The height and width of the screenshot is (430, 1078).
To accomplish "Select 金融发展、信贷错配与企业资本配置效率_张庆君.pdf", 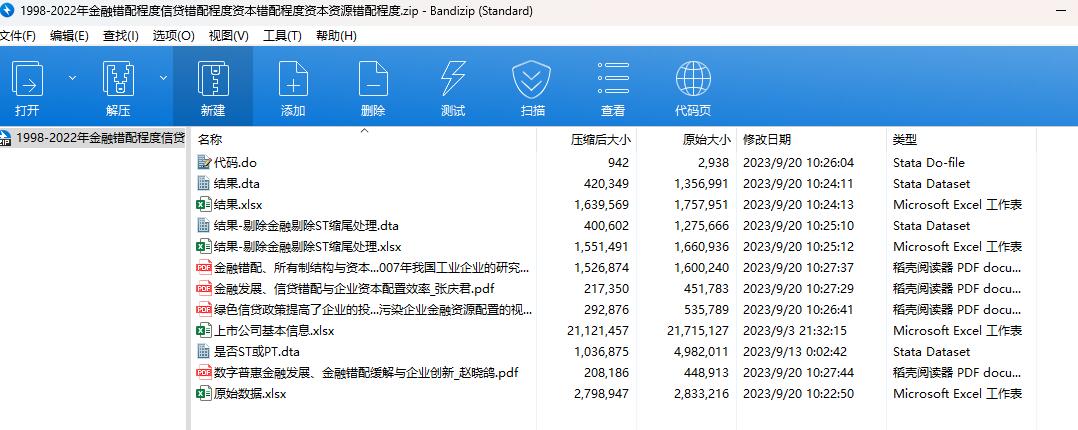I will pyautogui.click(x=354, y=288).
